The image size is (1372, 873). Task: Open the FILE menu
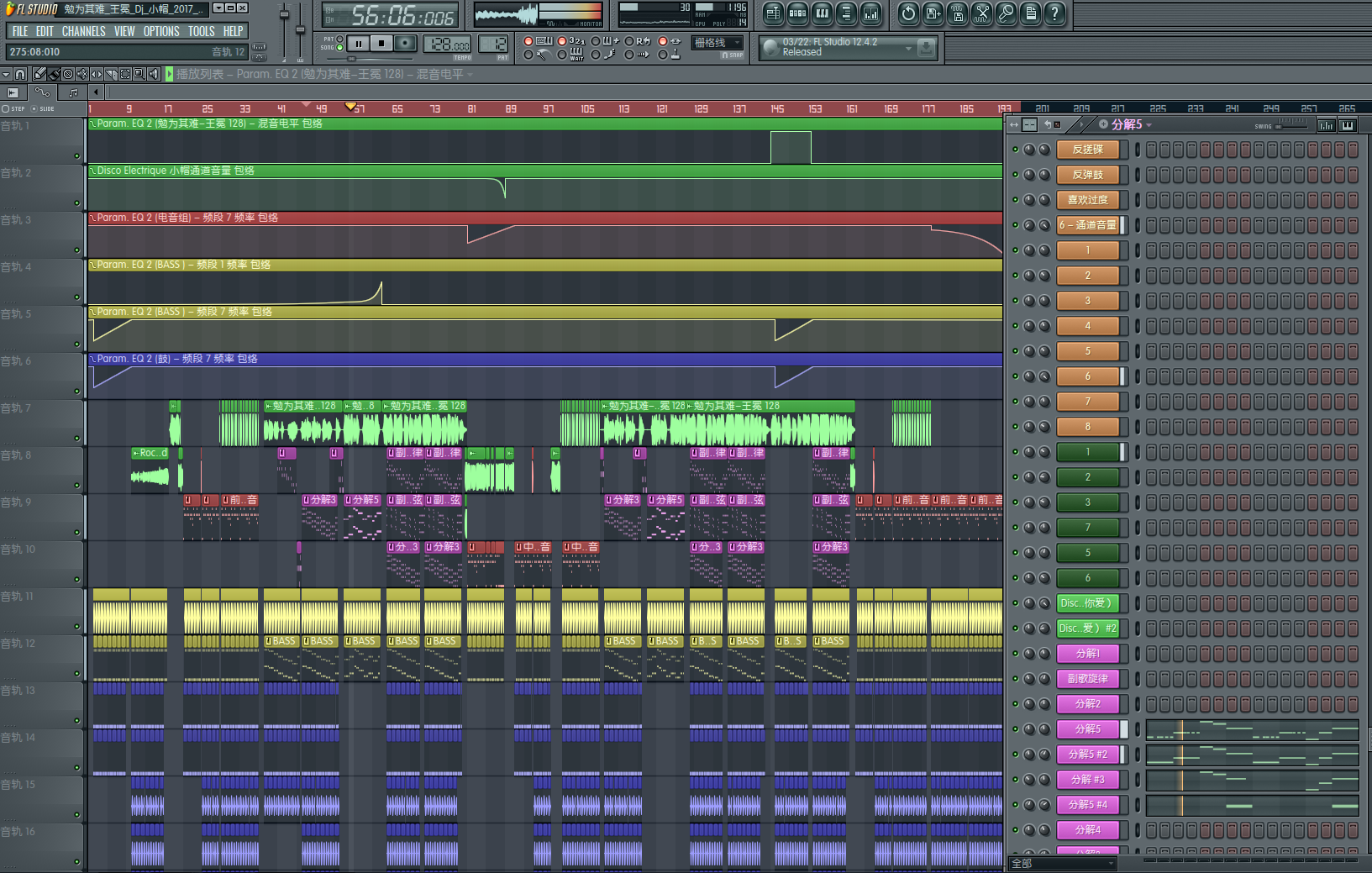pyautogui.click(x=20, y=31)
